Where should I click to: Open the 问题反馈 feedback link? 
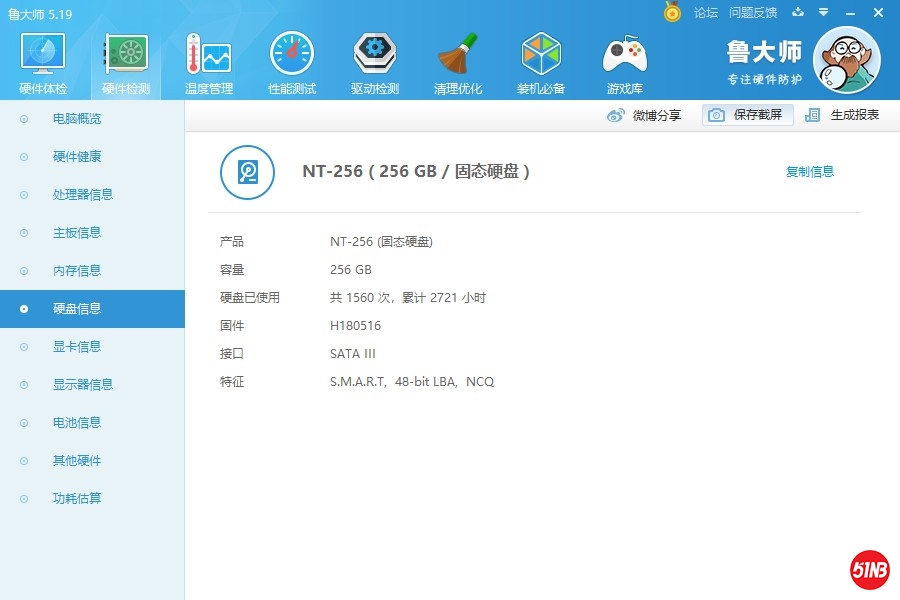[753, 13]
